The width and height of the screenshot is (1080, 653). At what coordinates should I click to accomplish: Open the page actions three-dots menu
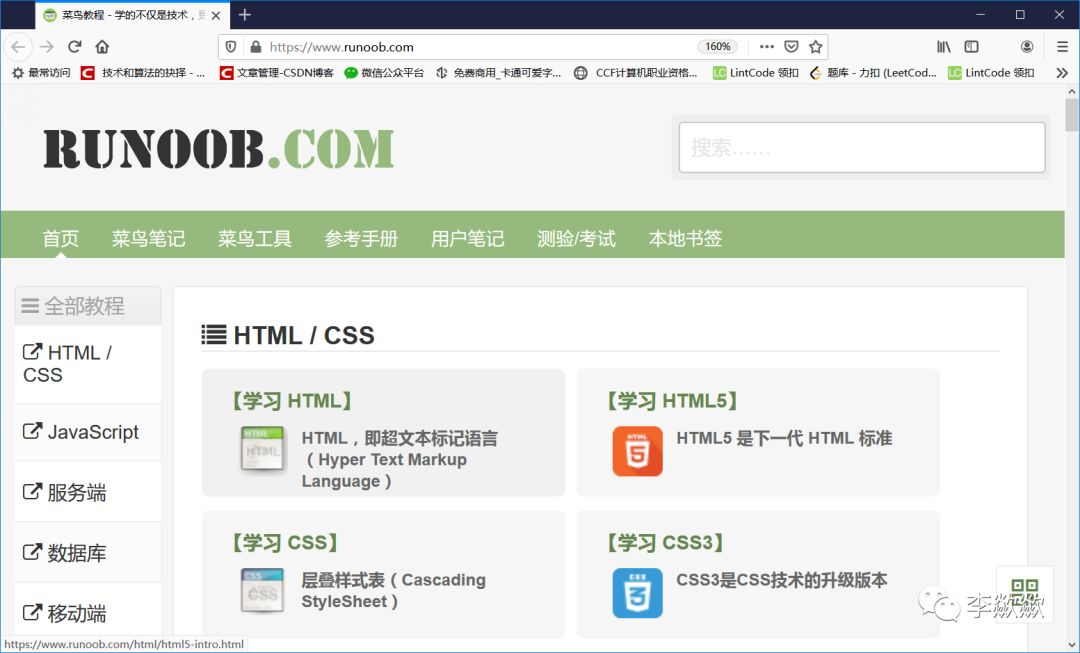[767, 47]
